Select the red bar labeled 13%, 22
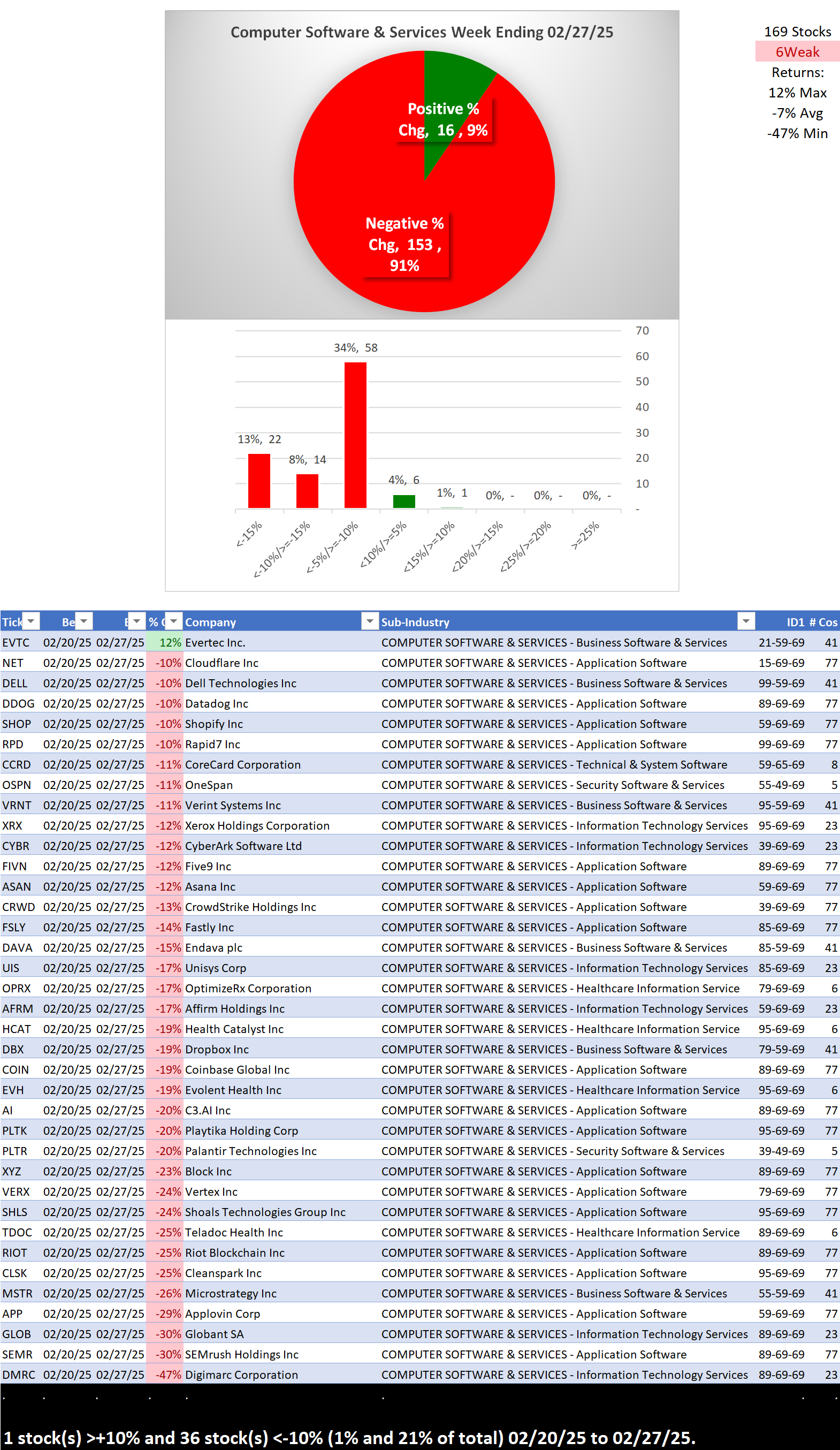 [x=259, y=481]
